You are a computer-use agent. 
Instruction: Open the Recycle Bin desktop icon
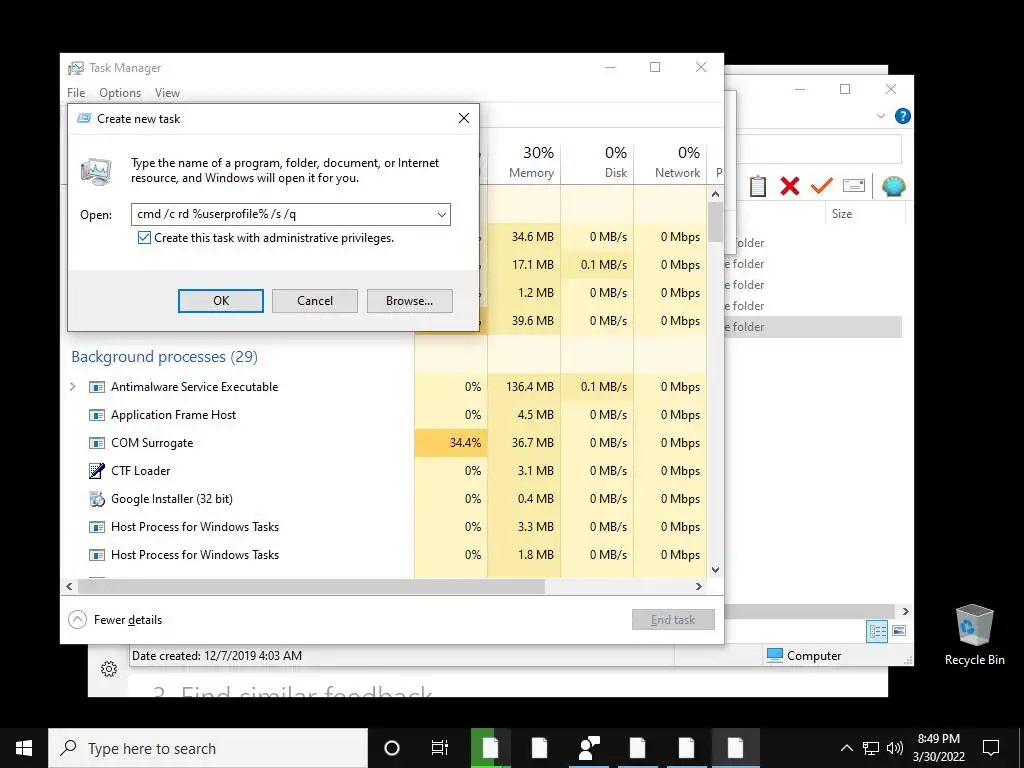point(974,634)
